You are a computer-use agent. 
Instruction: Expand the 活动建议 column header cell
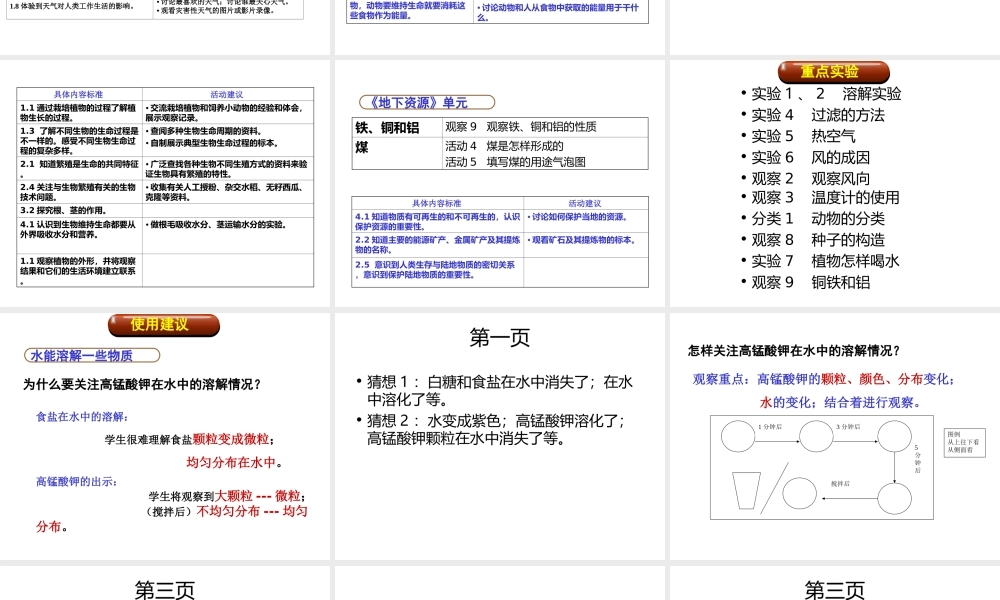(x=585, y=202)
